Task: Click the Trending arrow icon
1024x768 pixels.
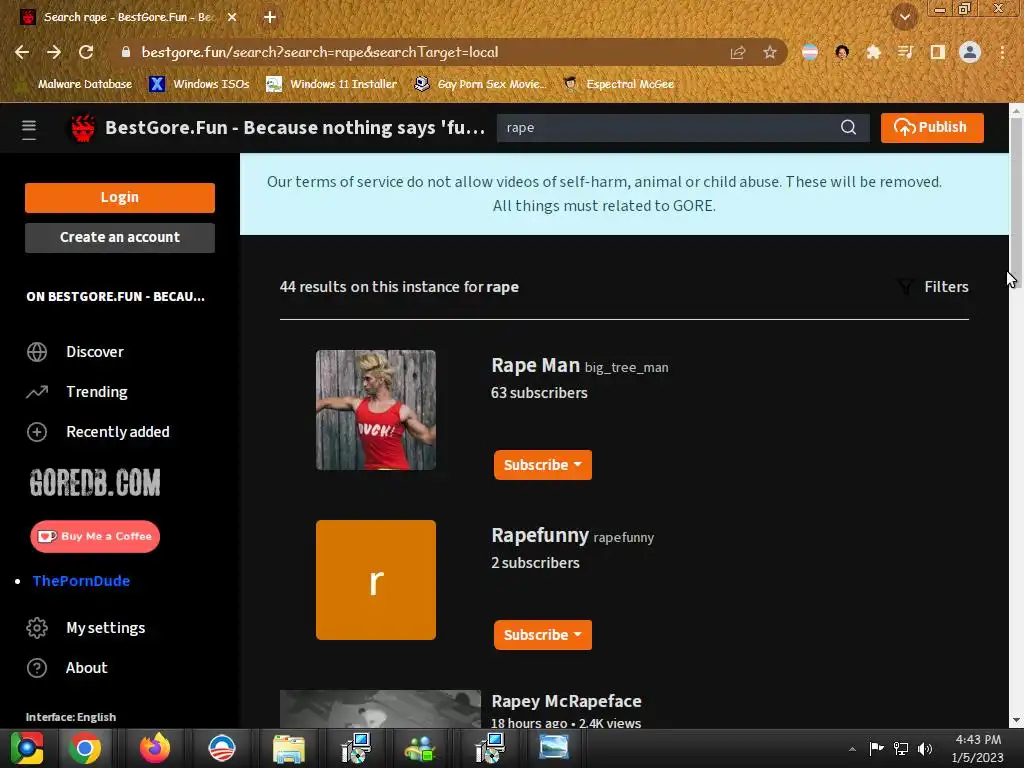Action: click(37, 392)
